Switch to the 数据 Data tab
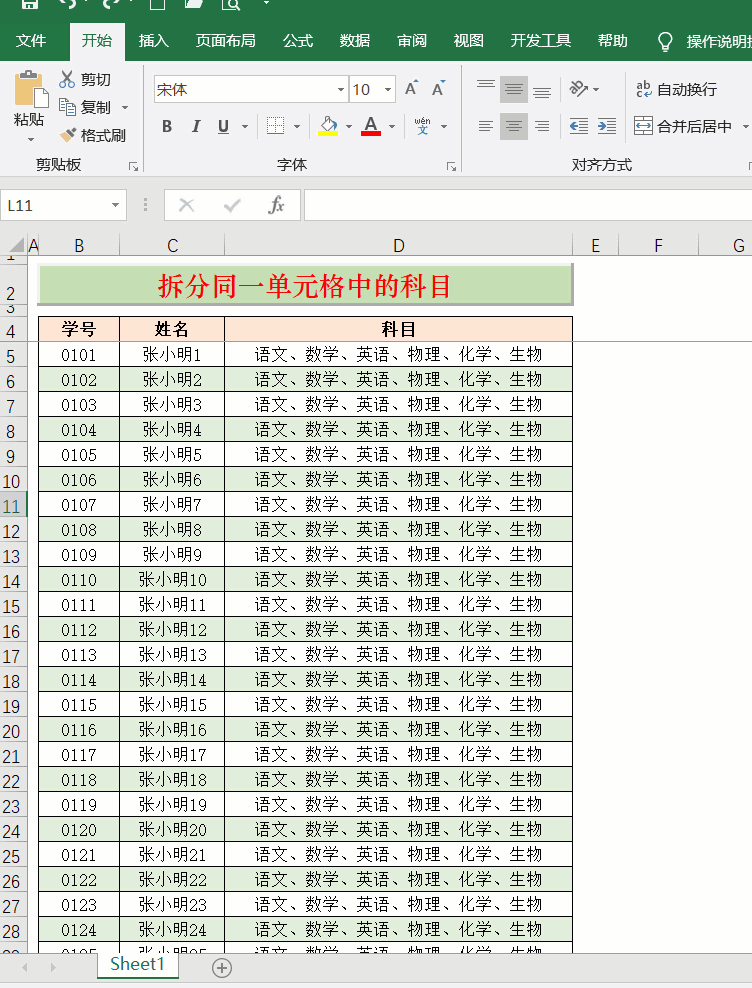Screen dimensions: 752x988 [x=354, y=41]
